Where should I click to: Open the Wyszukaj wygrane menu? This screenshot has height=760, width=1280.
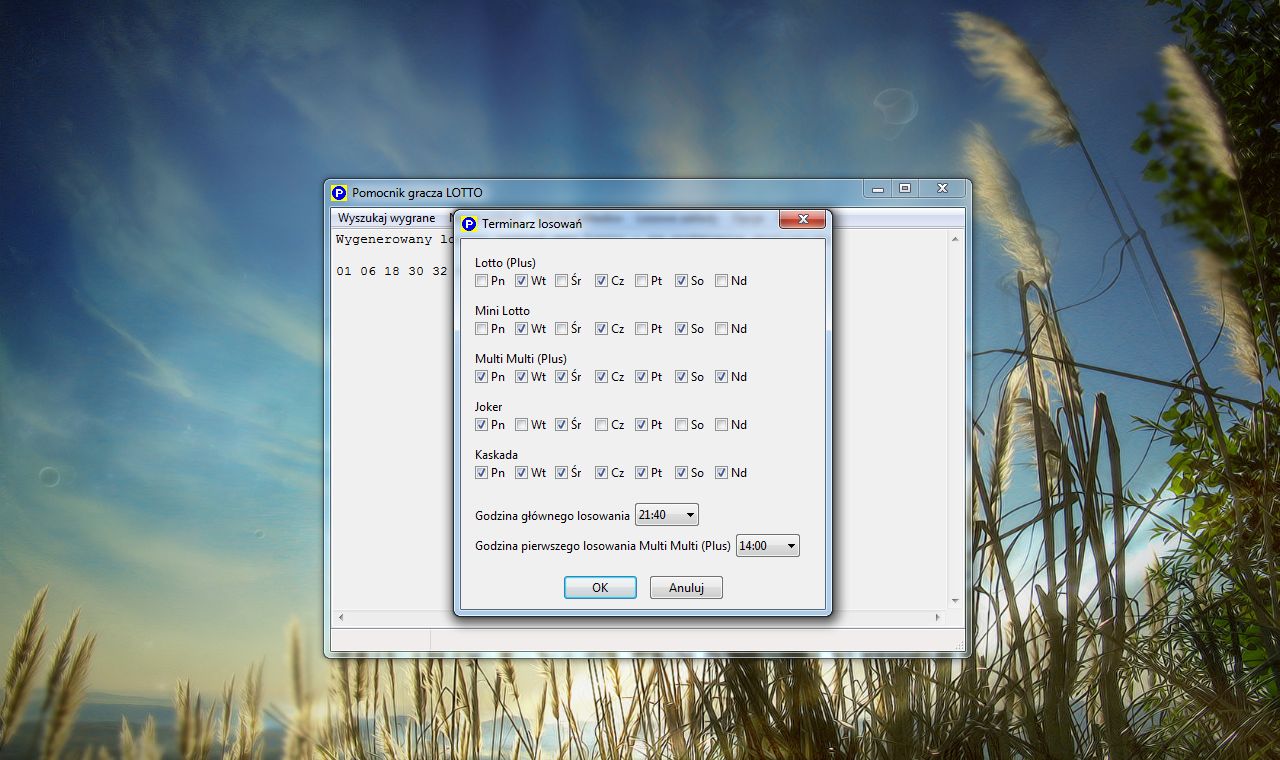(386, 218)
